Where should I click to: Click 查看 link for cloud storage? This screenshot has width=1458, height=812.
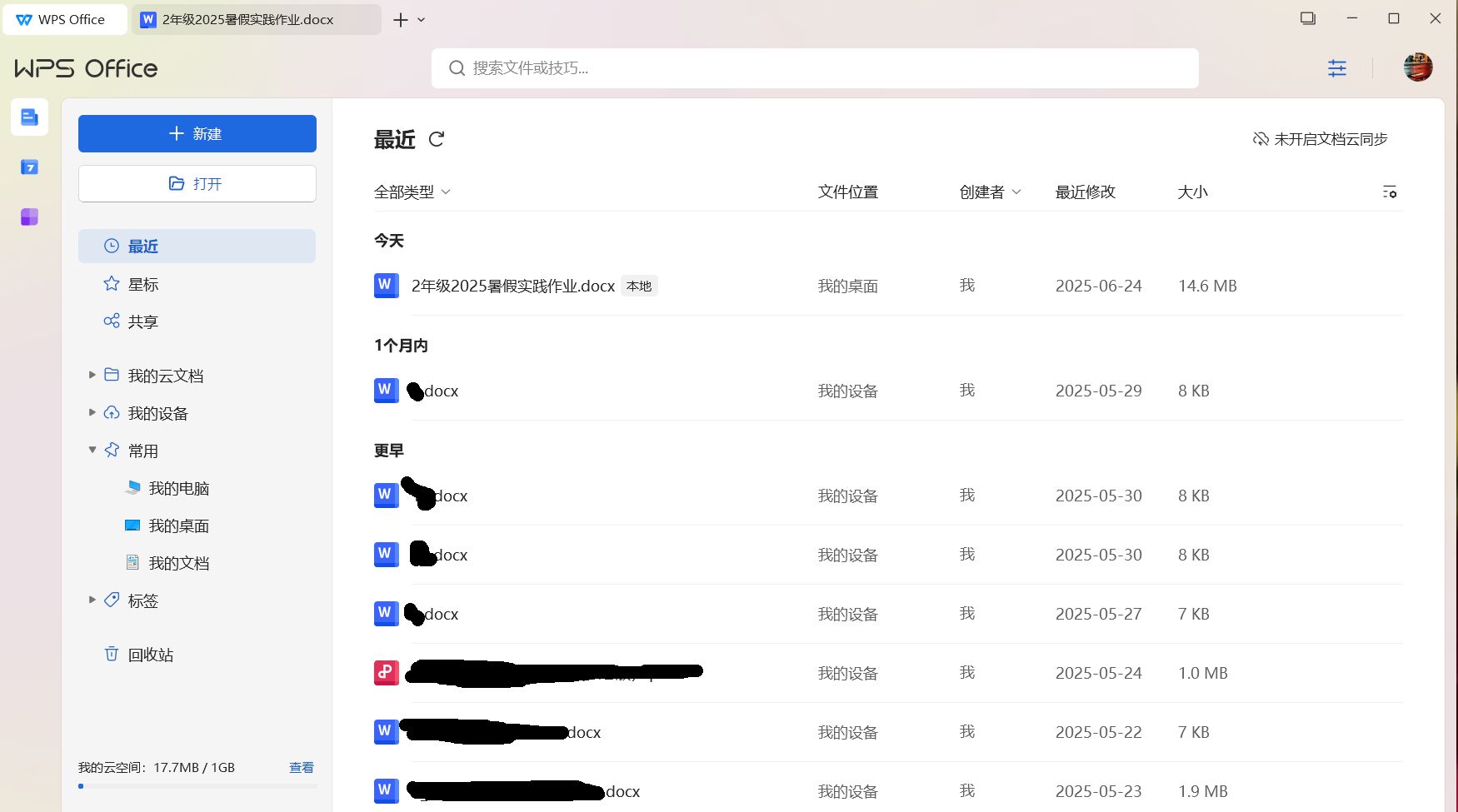coord(301,768)
